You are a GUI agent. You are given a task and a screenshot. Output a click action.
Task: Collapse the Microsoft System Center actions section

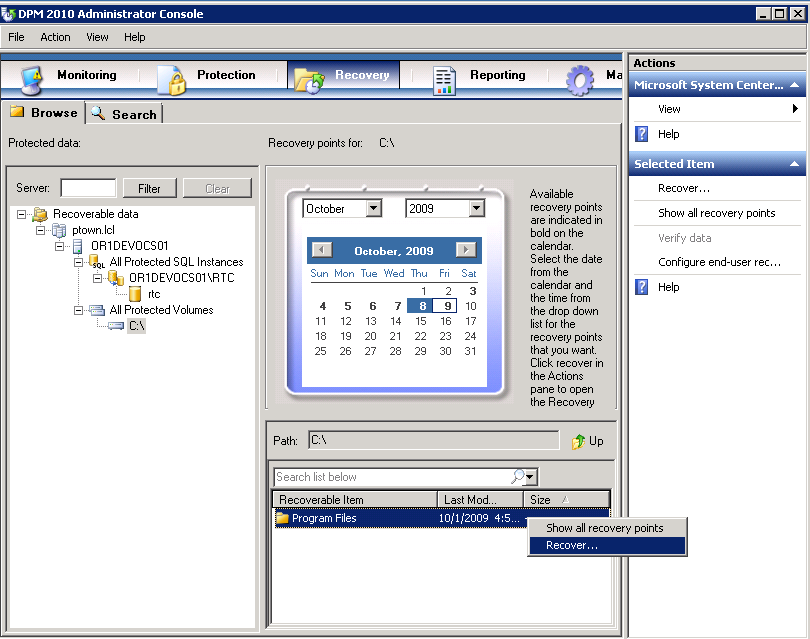[x=795, y=85]
